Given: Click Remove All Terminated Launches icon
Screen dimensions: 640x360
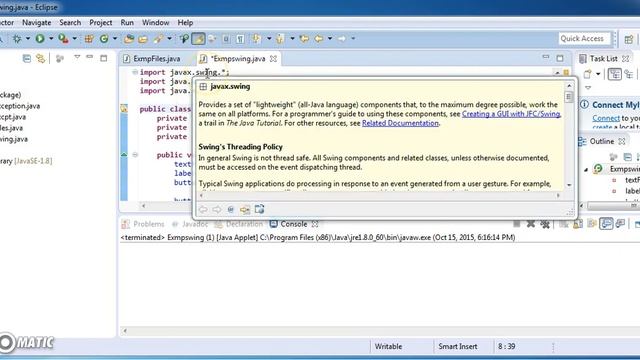Looking at the screenshot, I should coord(545,224).
